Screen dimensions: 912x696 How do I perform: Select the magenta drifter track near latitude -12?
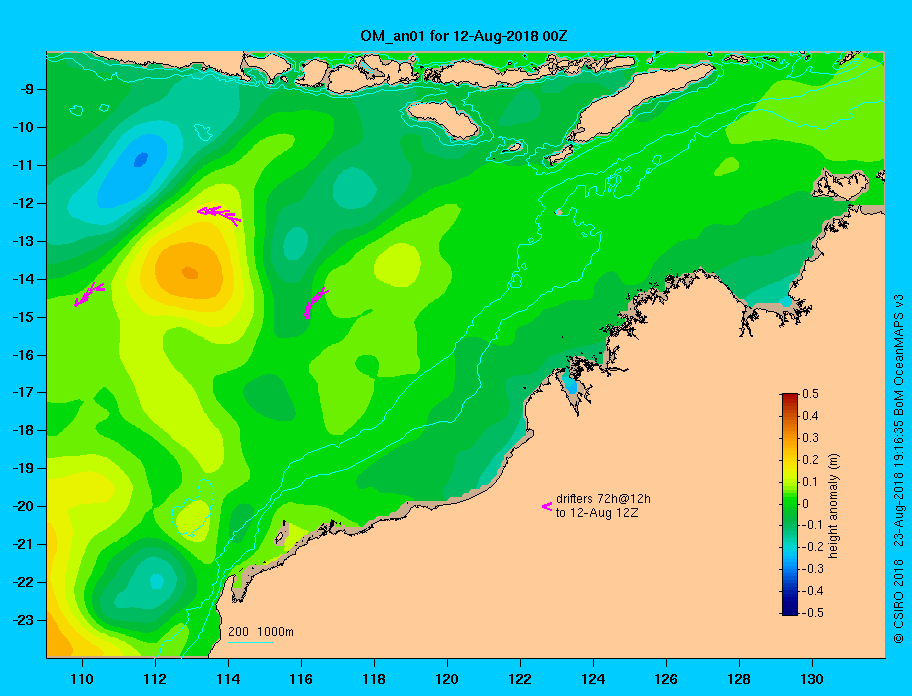(x=219, y=215)
